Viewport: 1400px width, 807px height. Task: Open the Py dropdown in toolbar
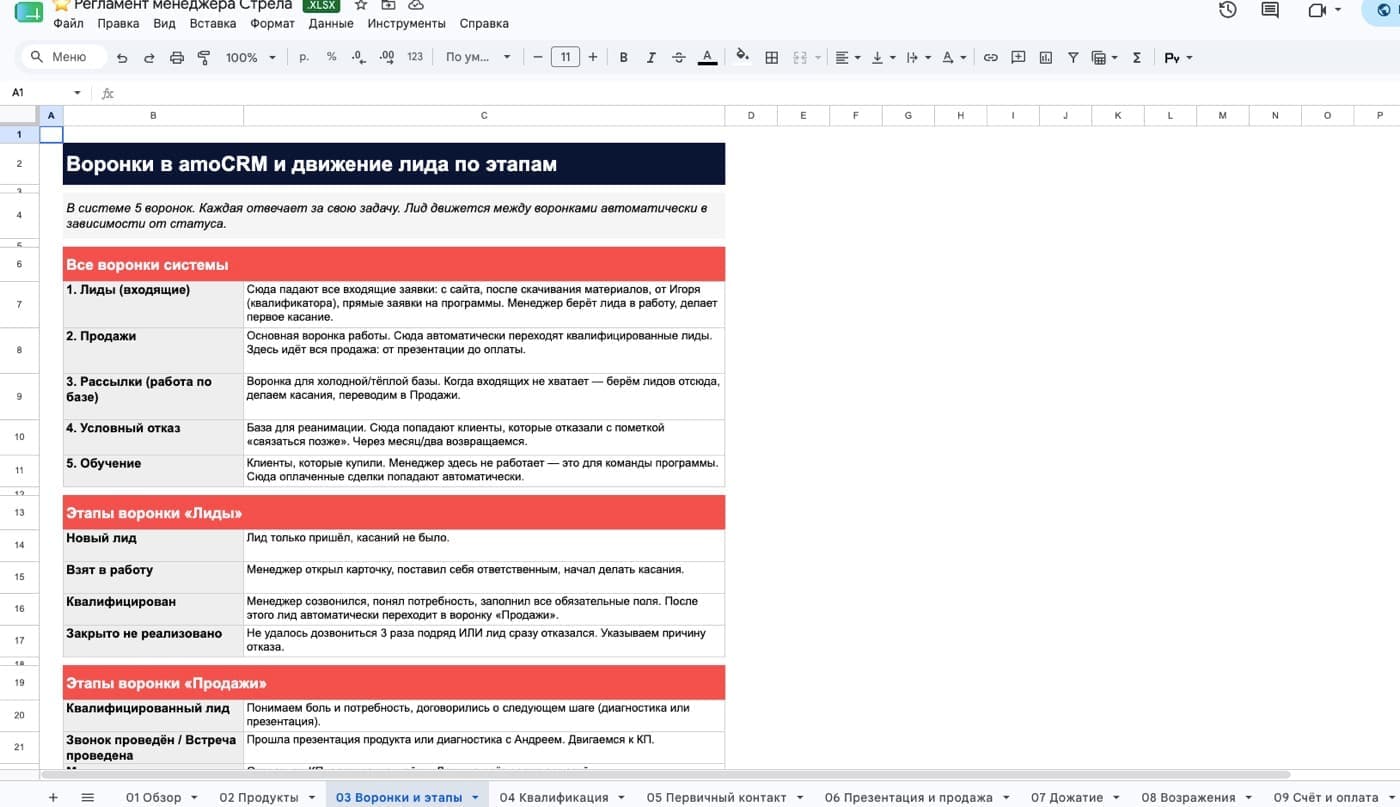[x=1178, y=58]
